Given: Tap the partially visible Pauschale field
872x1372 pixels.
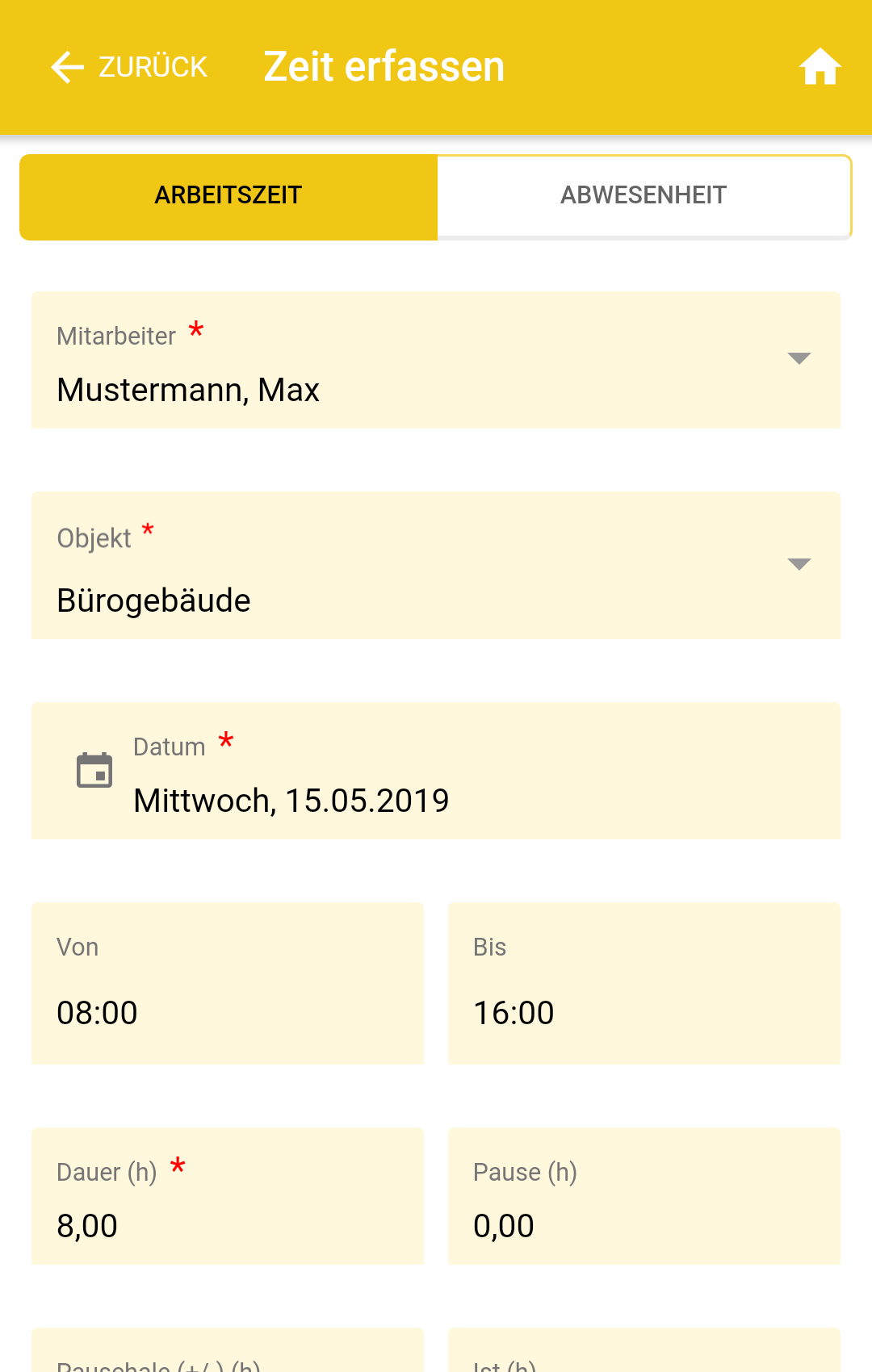Looking at the screenshot, I should [x=227, y=1356].
